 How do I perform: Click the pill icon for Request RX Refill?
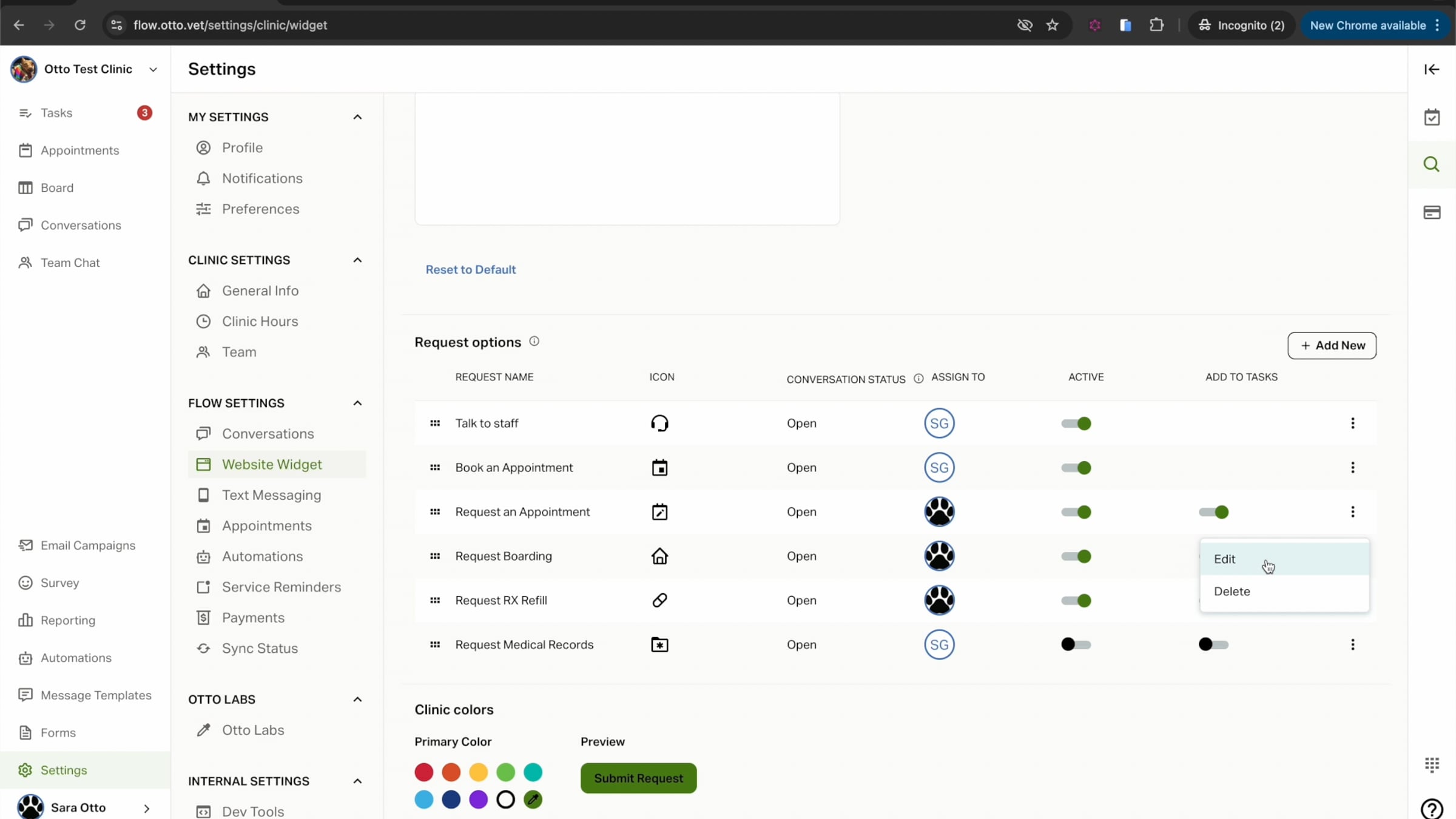click(x=659, y=601)
